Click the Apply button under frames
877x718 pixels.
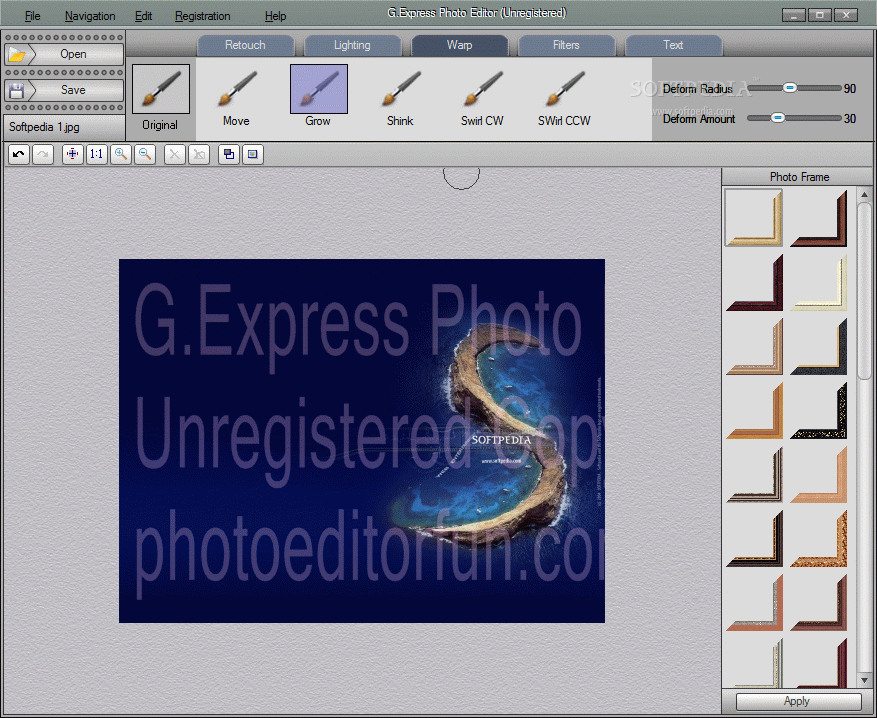click(798, 701)
